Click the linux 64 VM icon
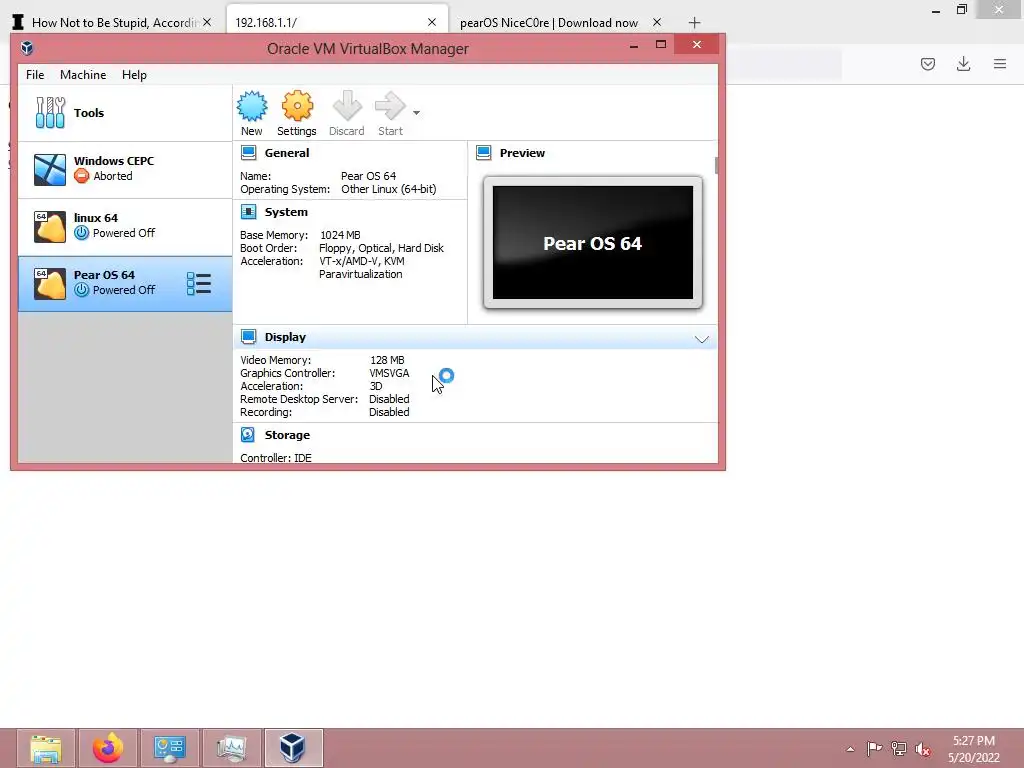This screenshot has width=1024, height=768. tap(50, 227)
